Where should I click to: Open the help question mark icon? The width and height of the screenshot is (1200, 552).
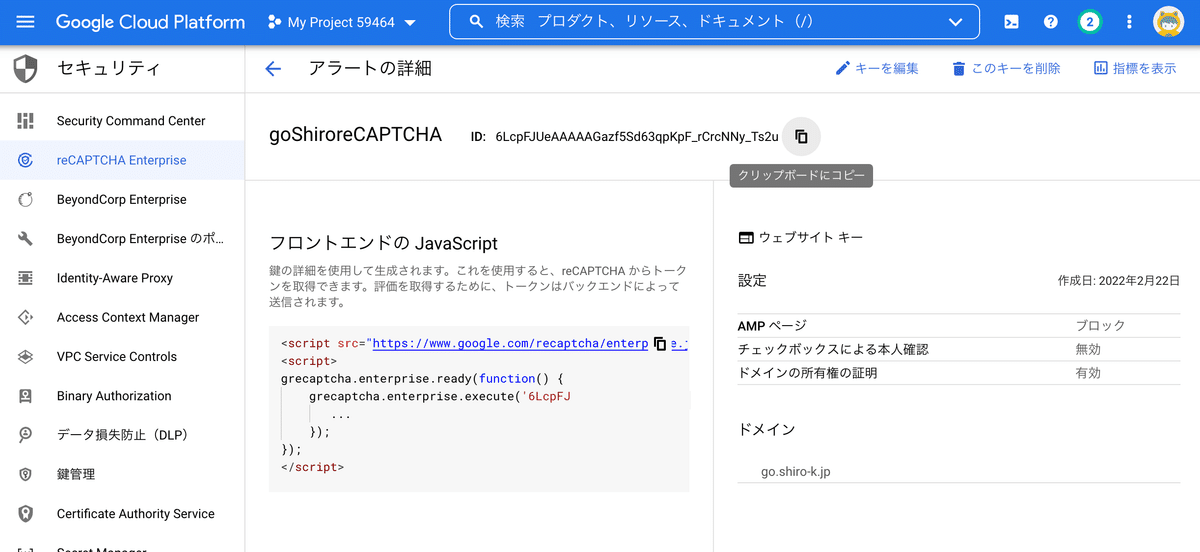tap(1050, 22)
